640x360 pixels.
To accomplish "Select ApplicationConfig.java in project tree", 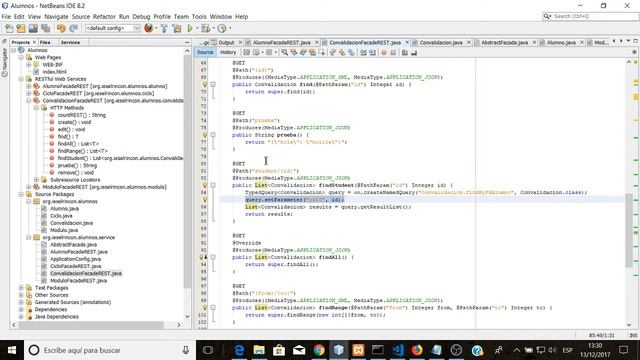I will click(76, 259).
